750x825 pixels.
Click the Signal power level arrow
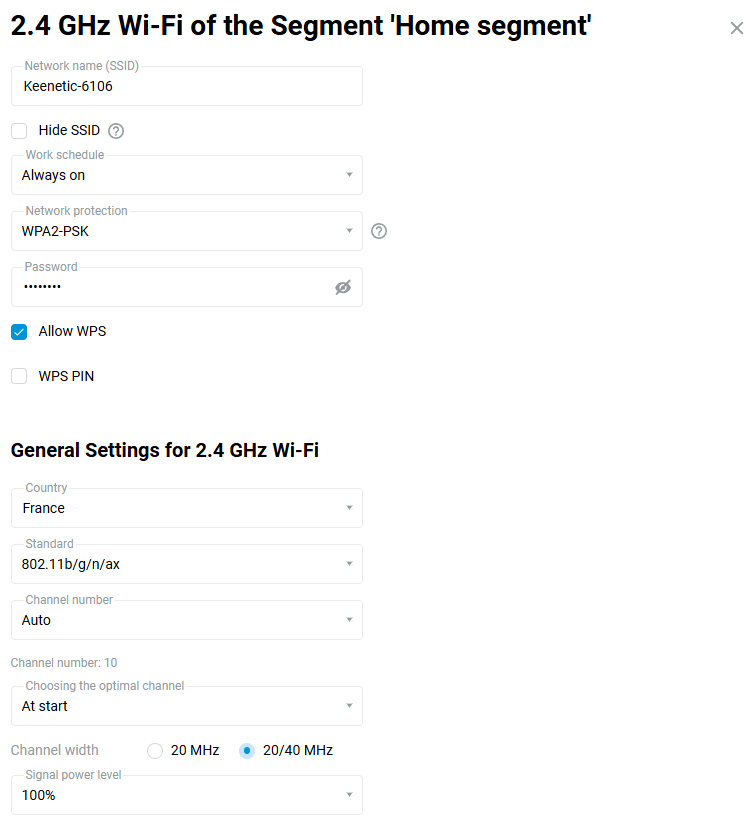click(349, 796)
